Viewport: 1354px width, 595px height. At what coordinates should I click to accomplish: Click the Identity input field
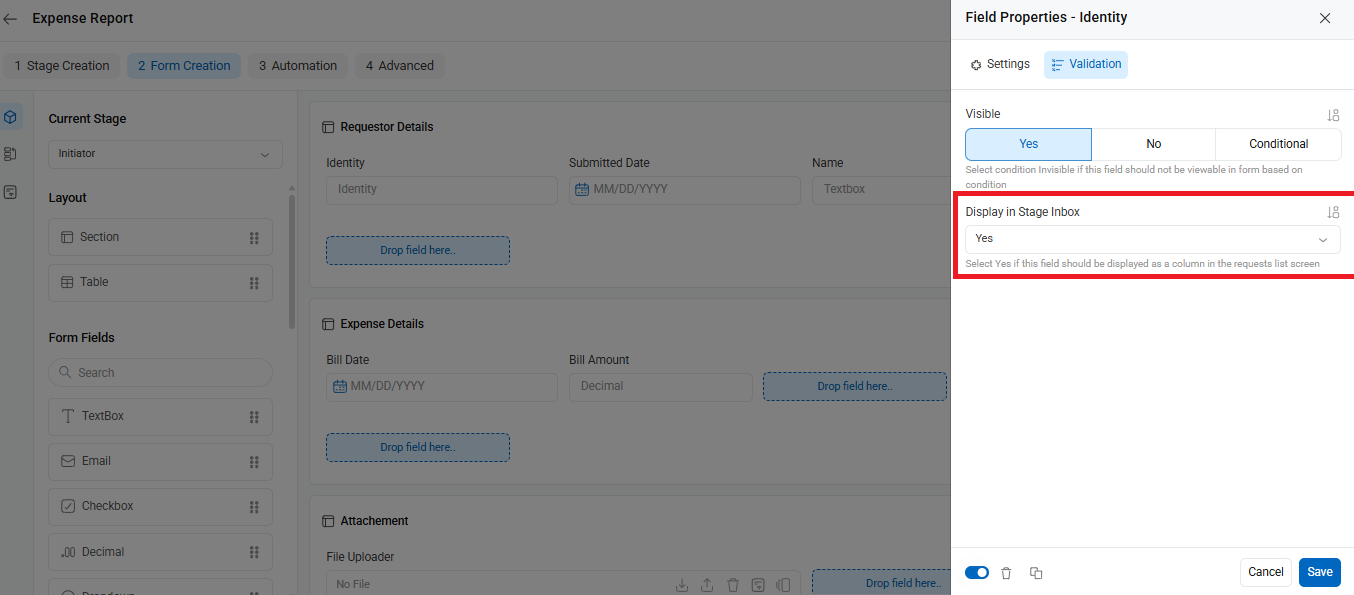pos(442,189)
